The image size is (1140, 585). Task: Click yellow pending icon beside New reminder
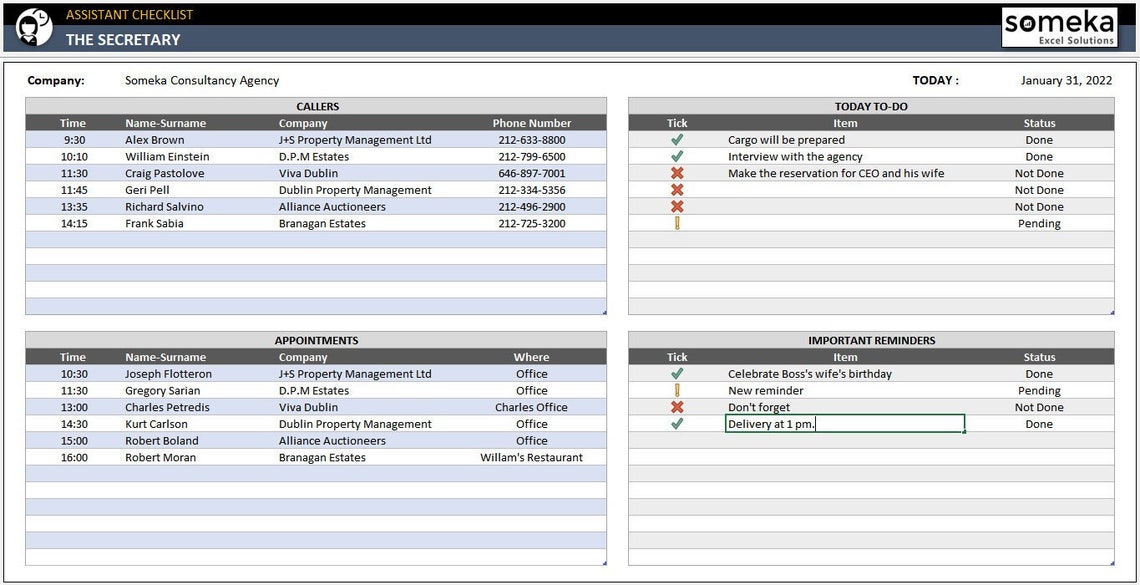point(677,390)
